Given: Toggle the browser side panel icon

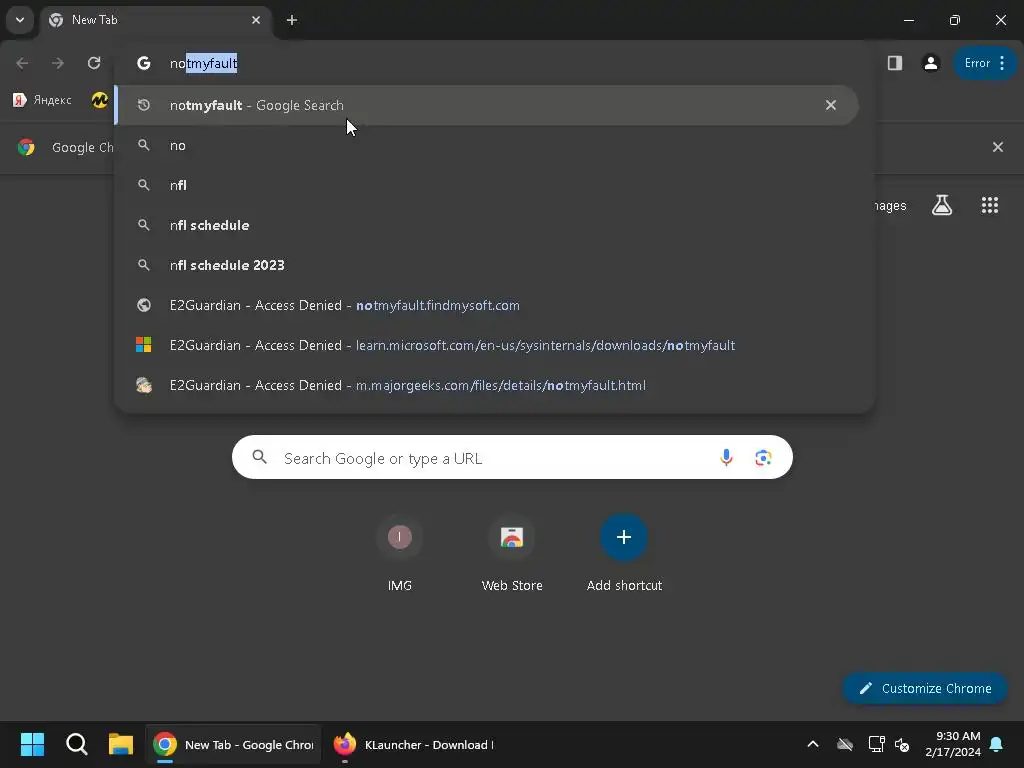Looking at the screenshot, I should (895, 63).
